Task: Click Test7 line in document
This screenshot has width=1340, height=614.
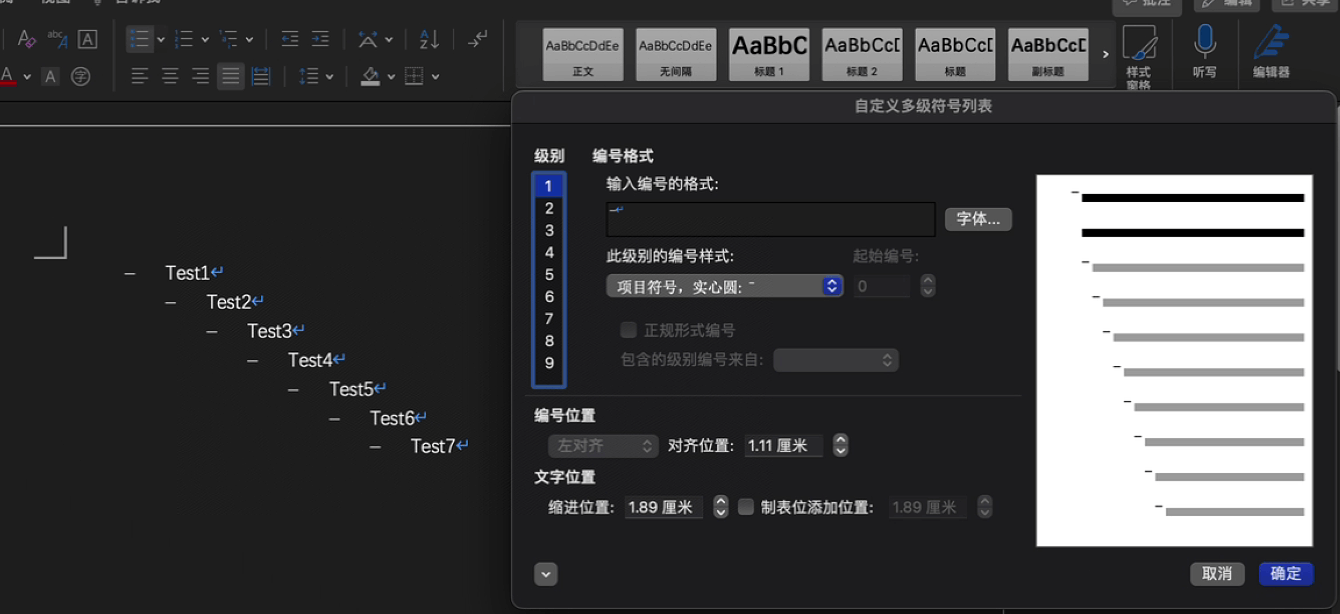Action: pyautogui.click(x=433, y=446)
